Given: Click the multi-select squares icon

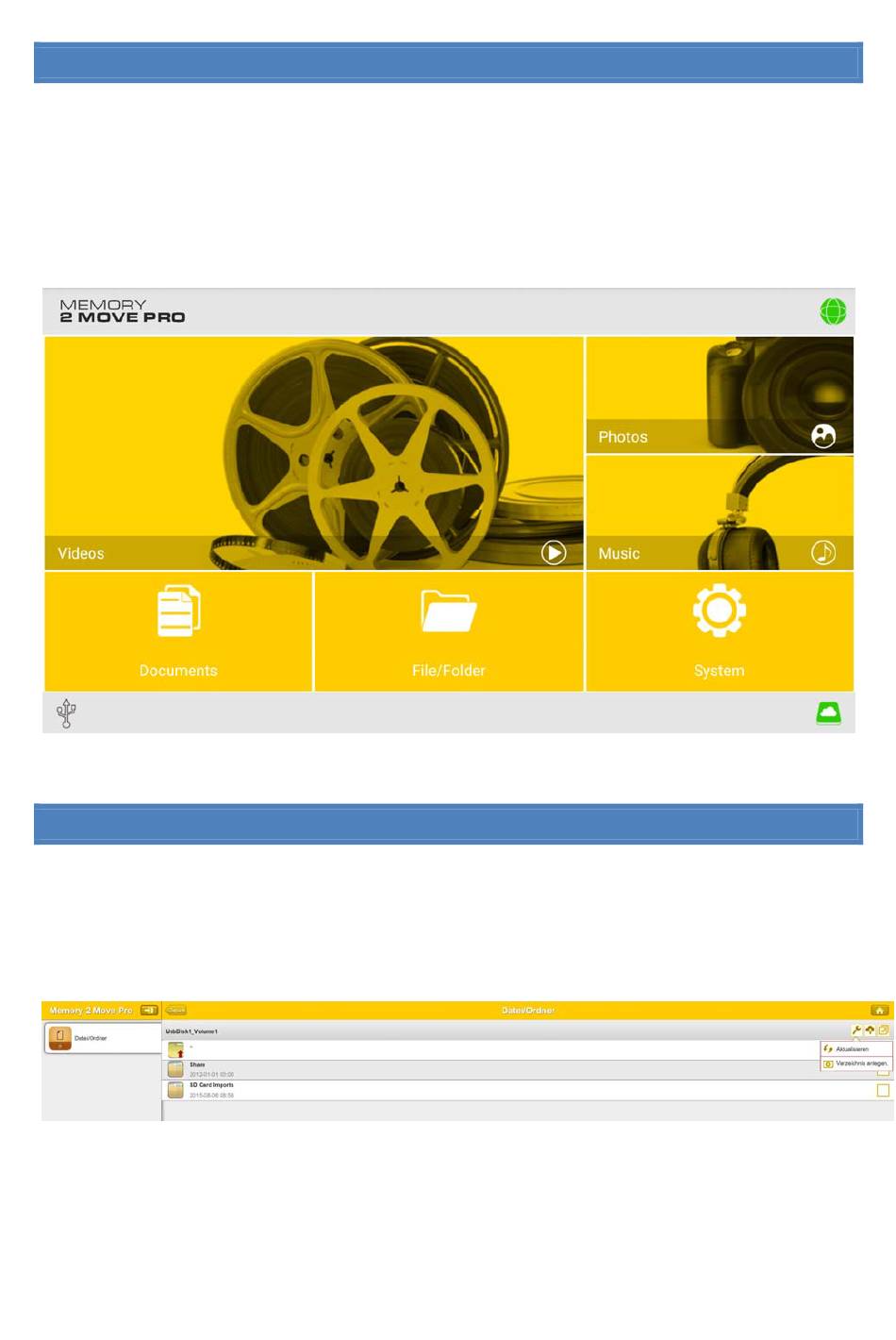Looking at the screenshot, I should pyautogui.click(x=884, y=1030).
